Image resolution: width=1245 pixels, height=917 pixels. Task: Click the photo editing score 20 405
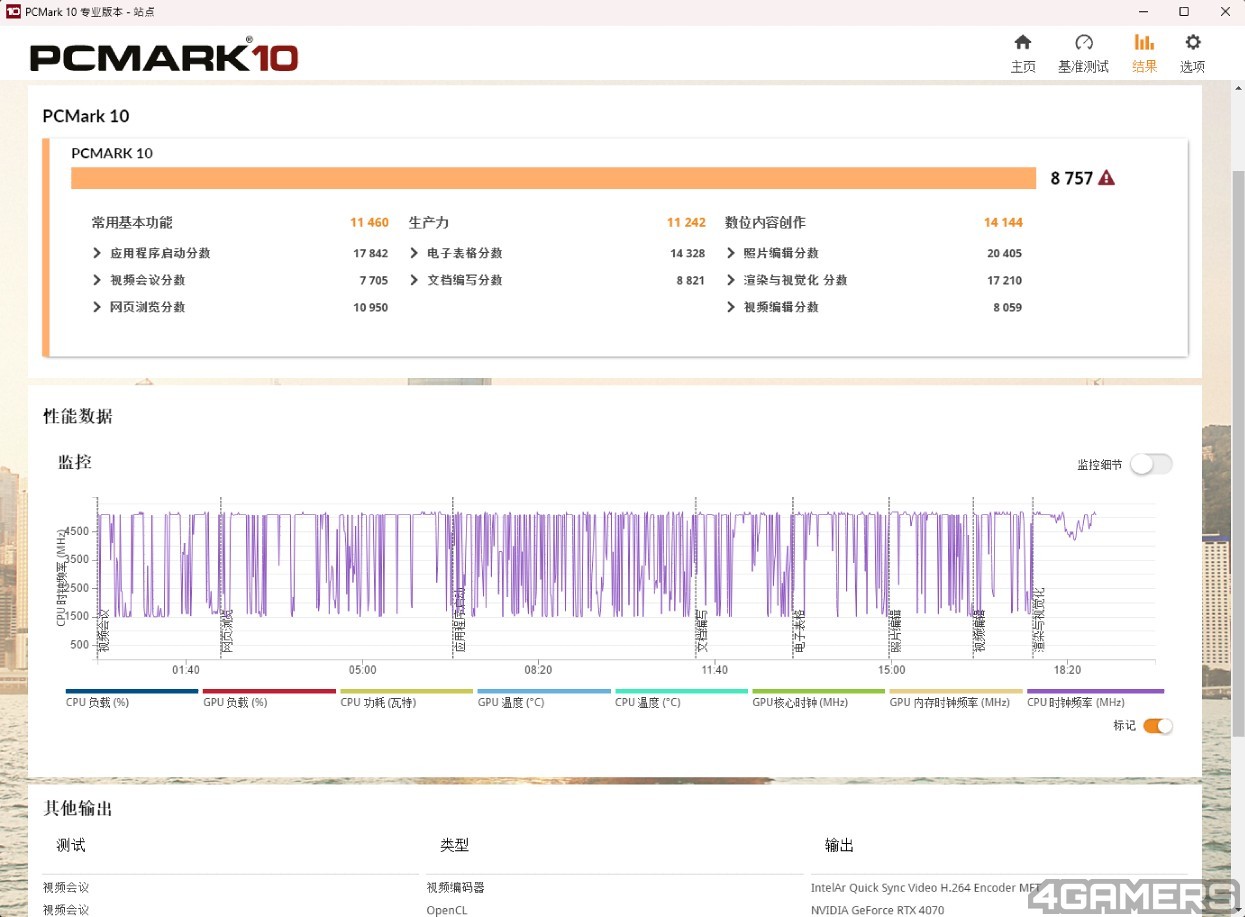point(1004,253)
